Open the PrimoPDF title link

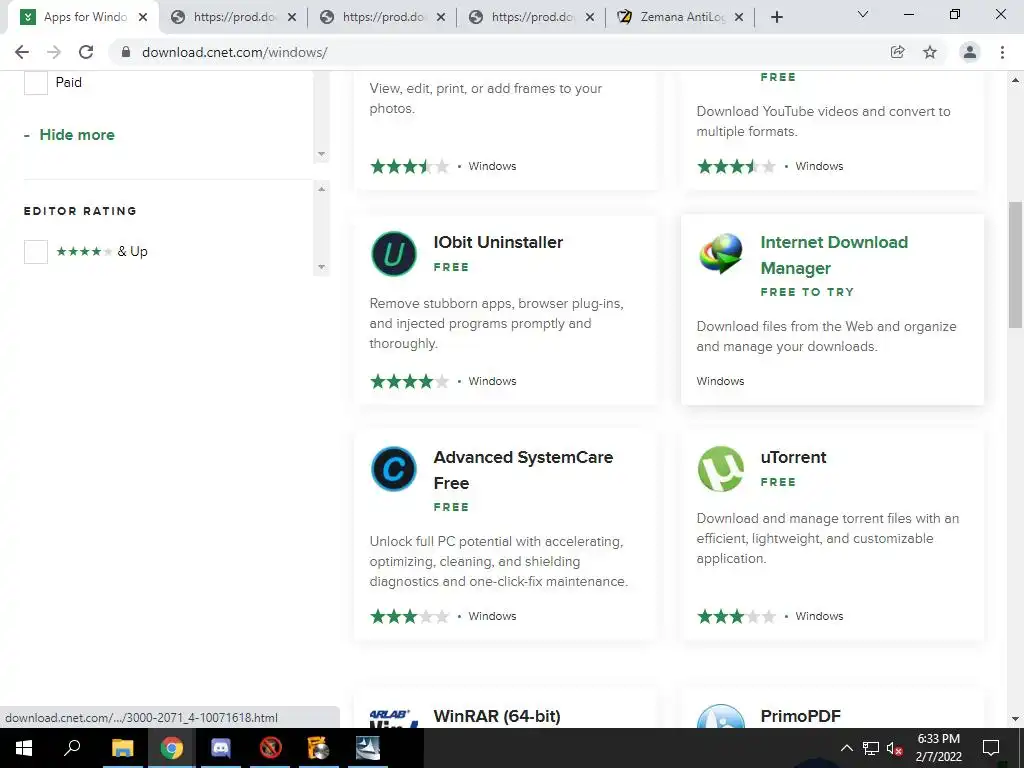801,716
